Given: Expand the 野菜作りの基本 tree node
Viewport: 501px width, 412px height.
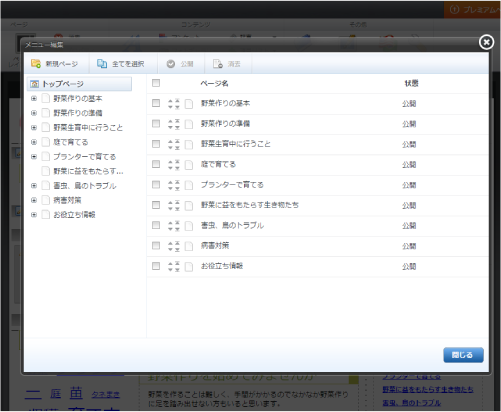Looking at the screenshot, I should coord(34,98).
